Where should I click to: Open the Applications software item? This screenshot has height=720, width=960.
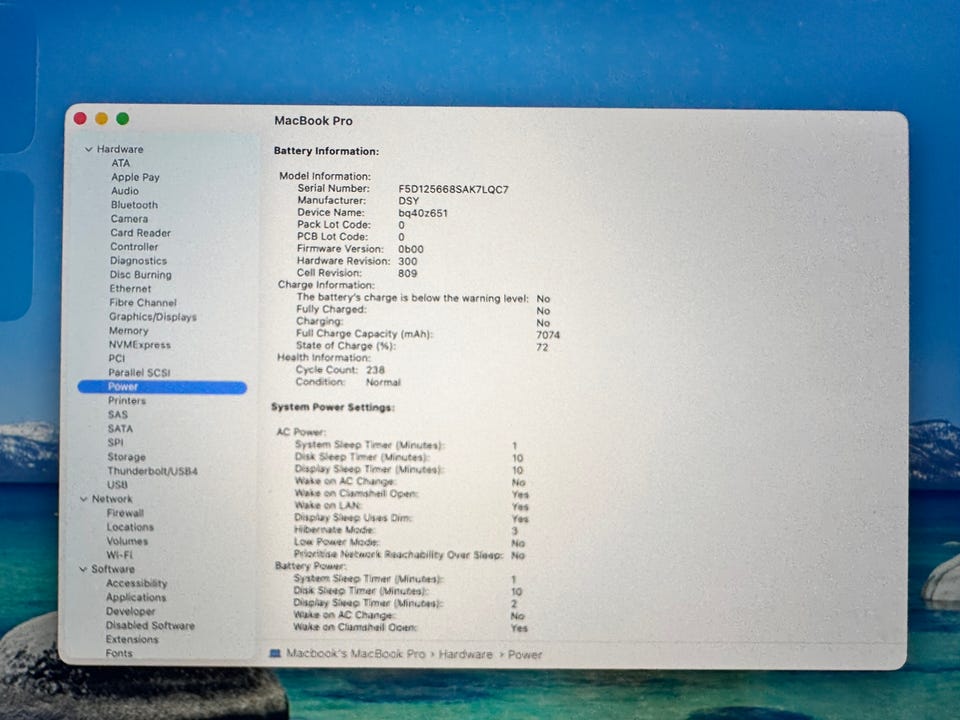pos(135,598)
